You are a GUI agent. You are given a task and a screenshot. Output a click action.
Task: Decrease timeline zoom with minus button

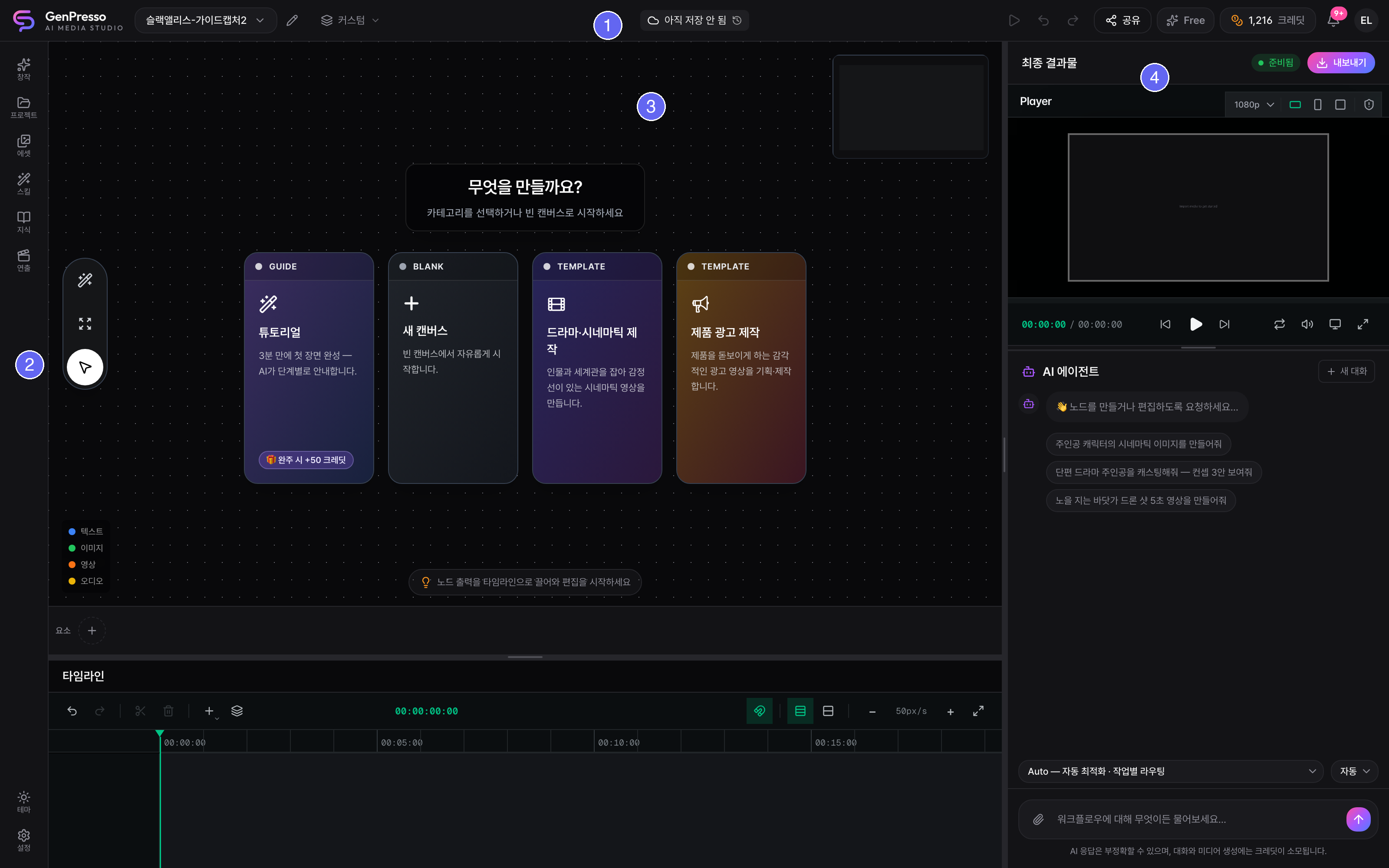872,712
